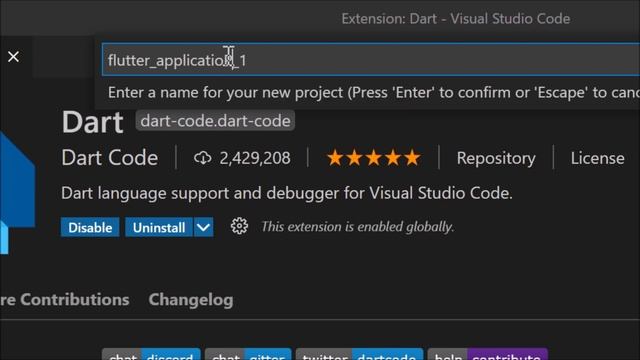Disable the Dart extension
Image resolution: width=640 pixels, height=360 pixels.
90,227
